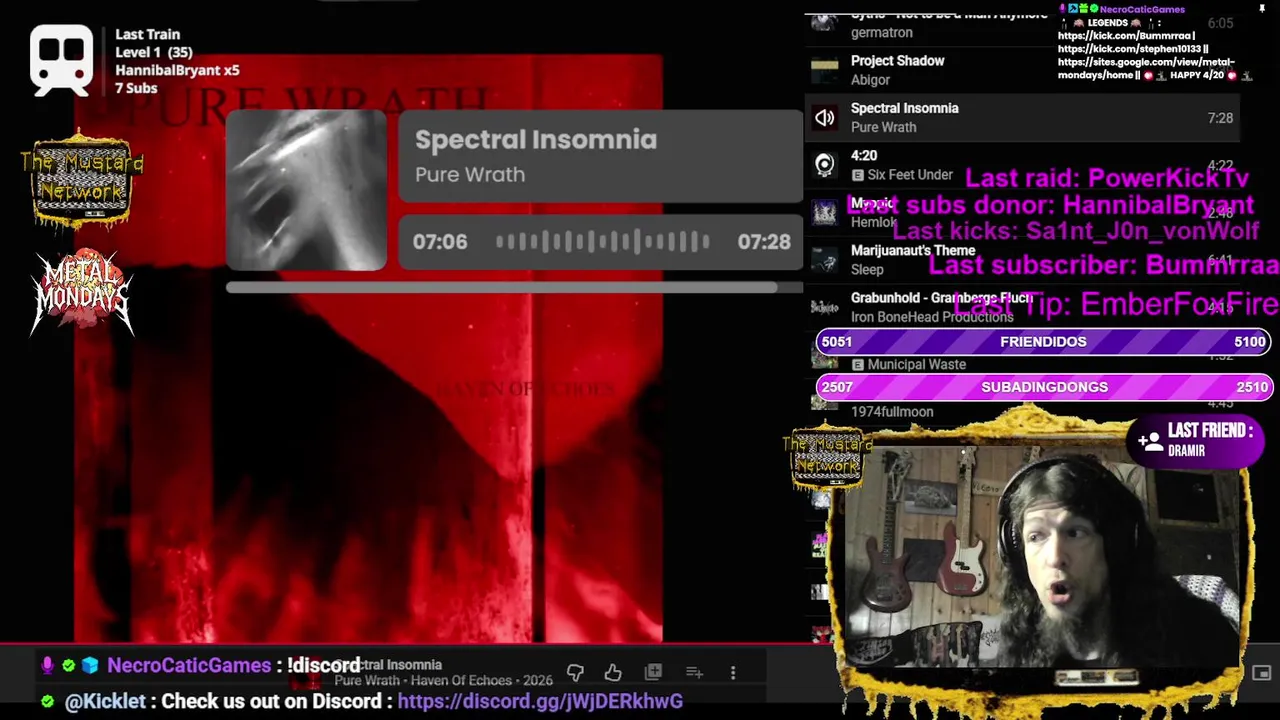
Task: Click the Last subscriber: Bummrraa text
Action: pos(1104,265)
